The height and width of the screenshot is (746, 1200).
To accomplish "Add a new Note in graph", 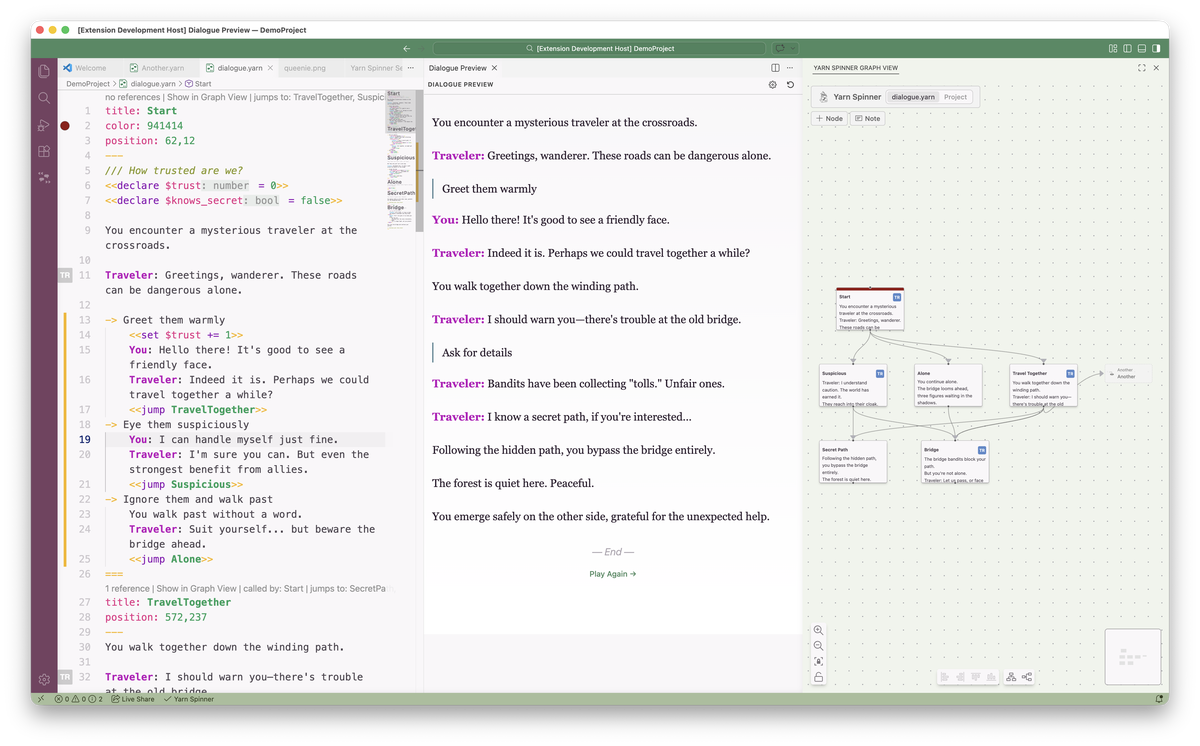I will (x=867, y=118).
